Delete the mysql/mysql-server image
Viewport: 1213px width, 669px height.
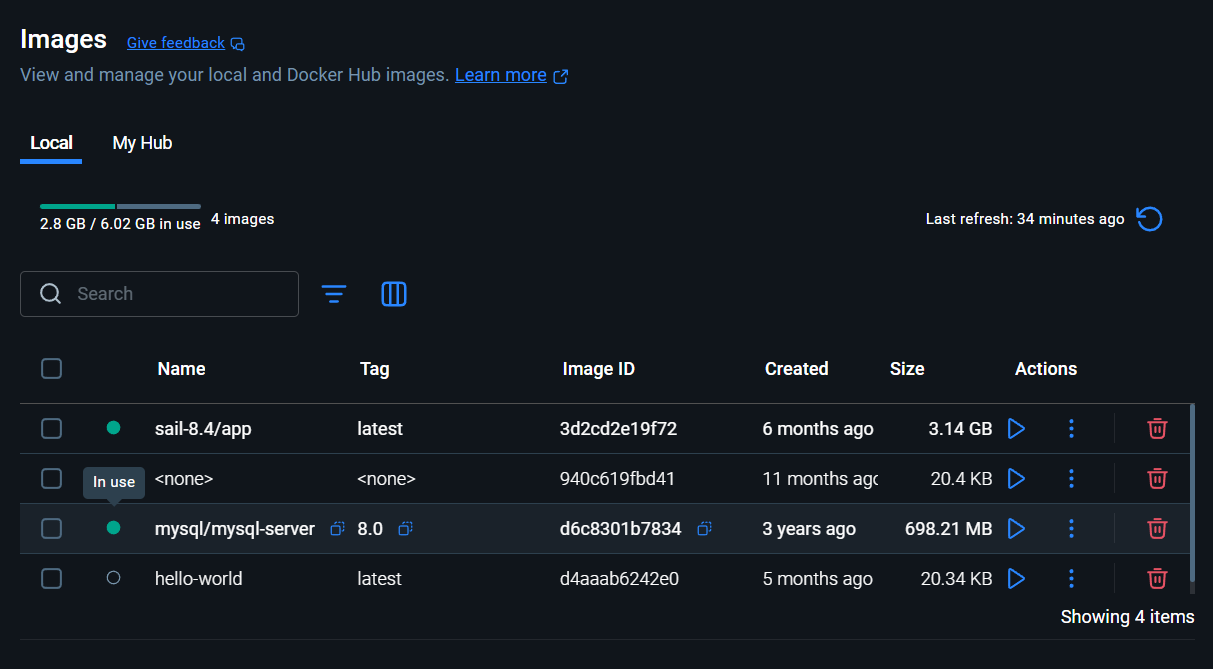(x=1157, y=528)
